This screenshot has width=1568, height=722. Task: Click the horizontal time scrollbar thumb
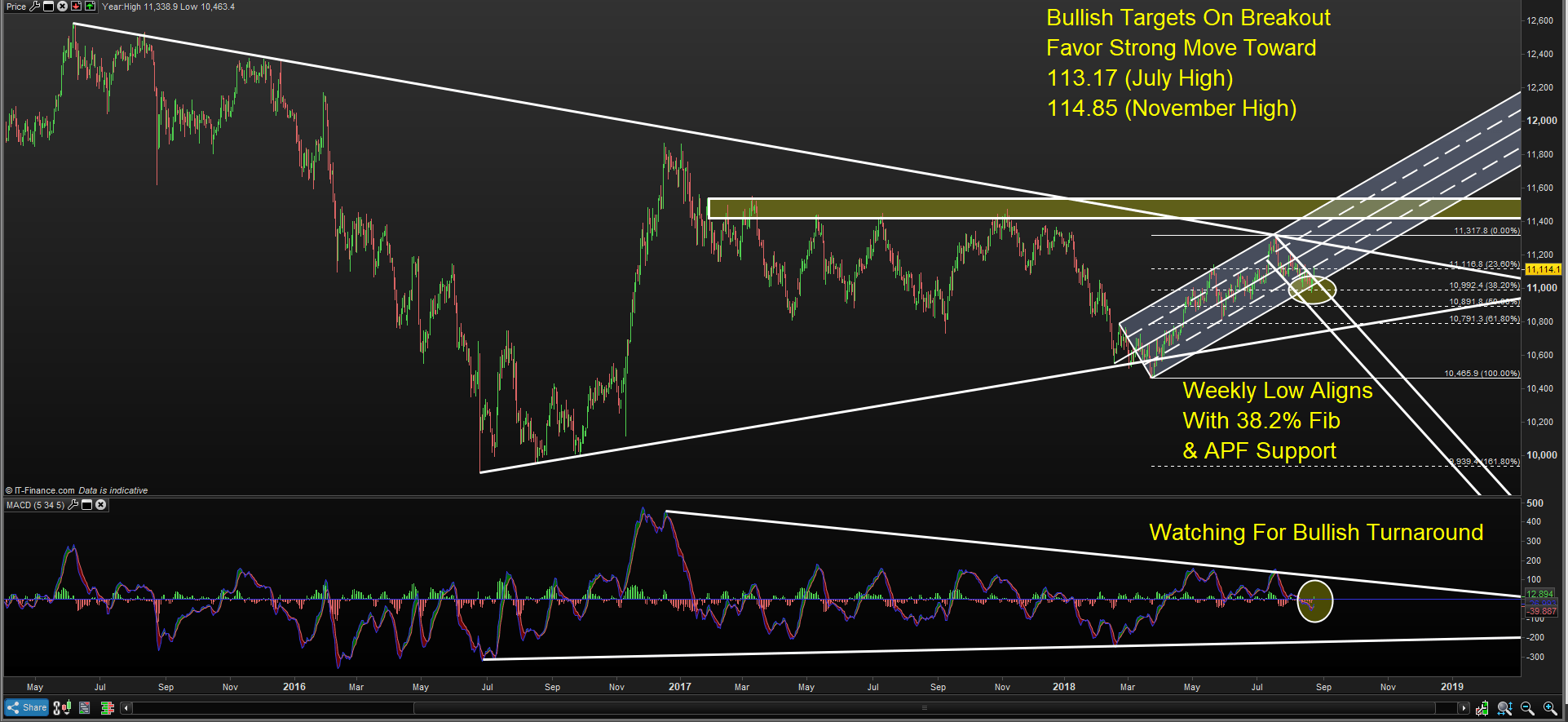click(924, 708)
